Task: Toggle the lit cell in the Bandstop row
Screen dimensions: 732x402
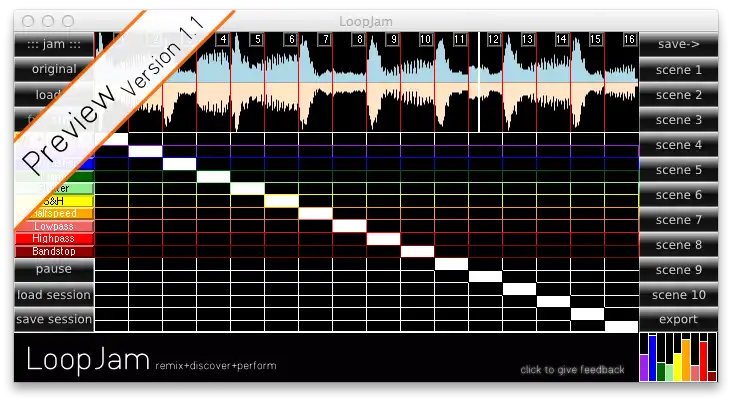Action: point(417,251)
